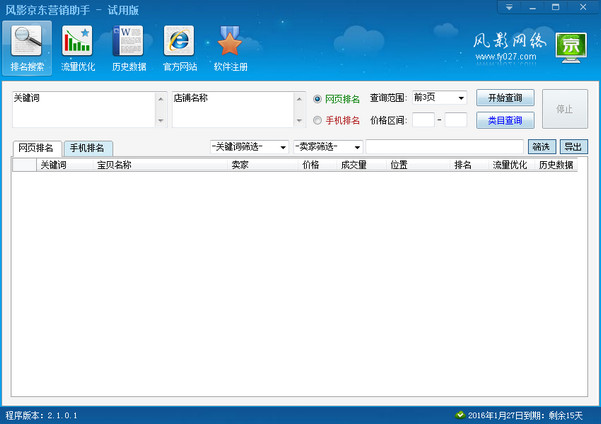This screenshot has height=424, width=601.
Task: Click the 导出 export button
Action: [573, 147]
